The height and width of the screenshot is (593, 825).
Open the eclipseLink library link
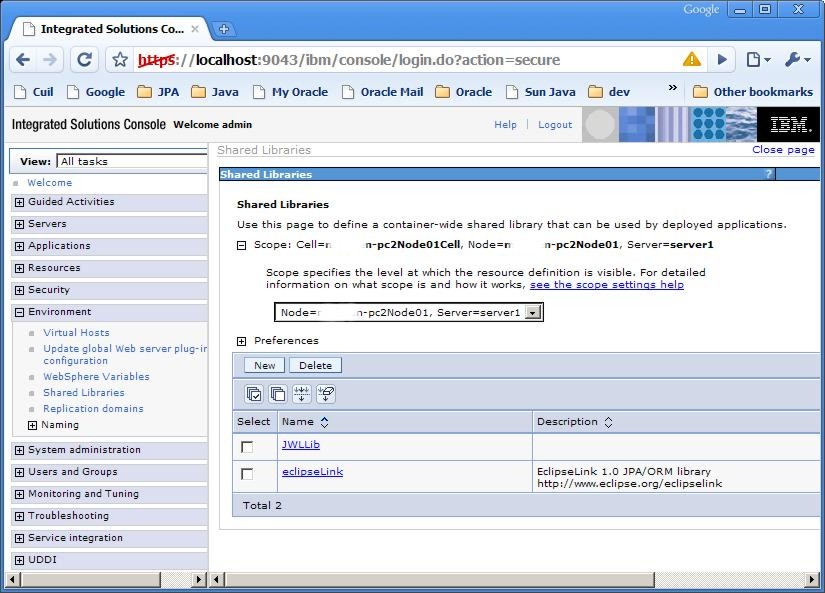click(313, 472)
